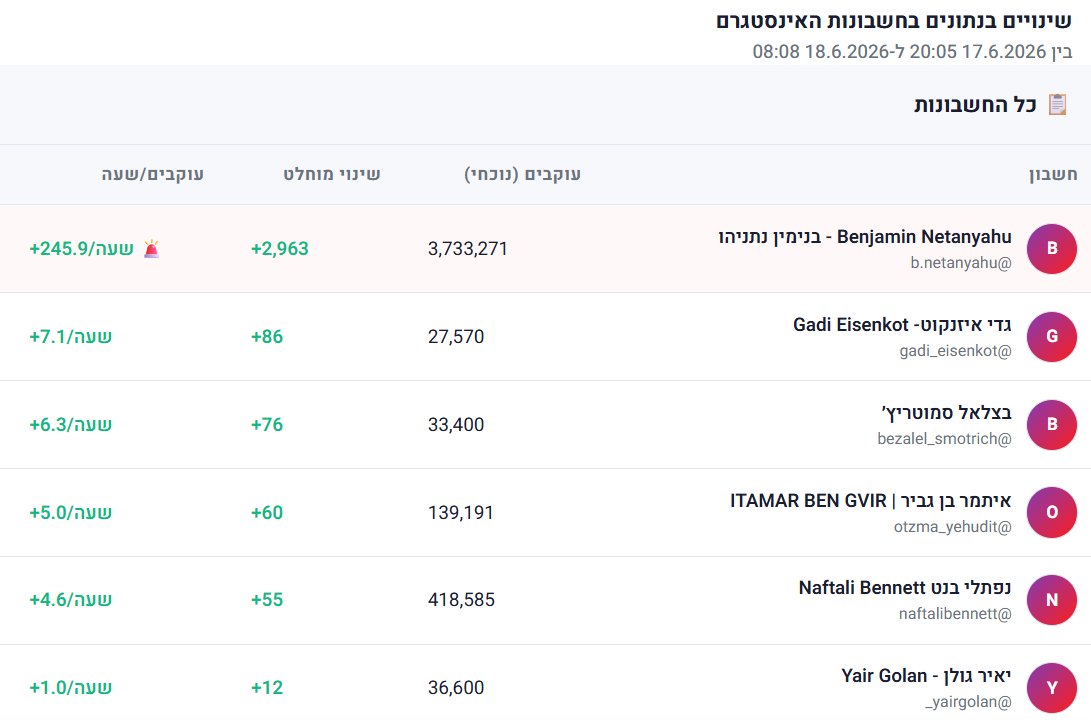
Task: Click follower count 27,570
Action: (456, 337)
